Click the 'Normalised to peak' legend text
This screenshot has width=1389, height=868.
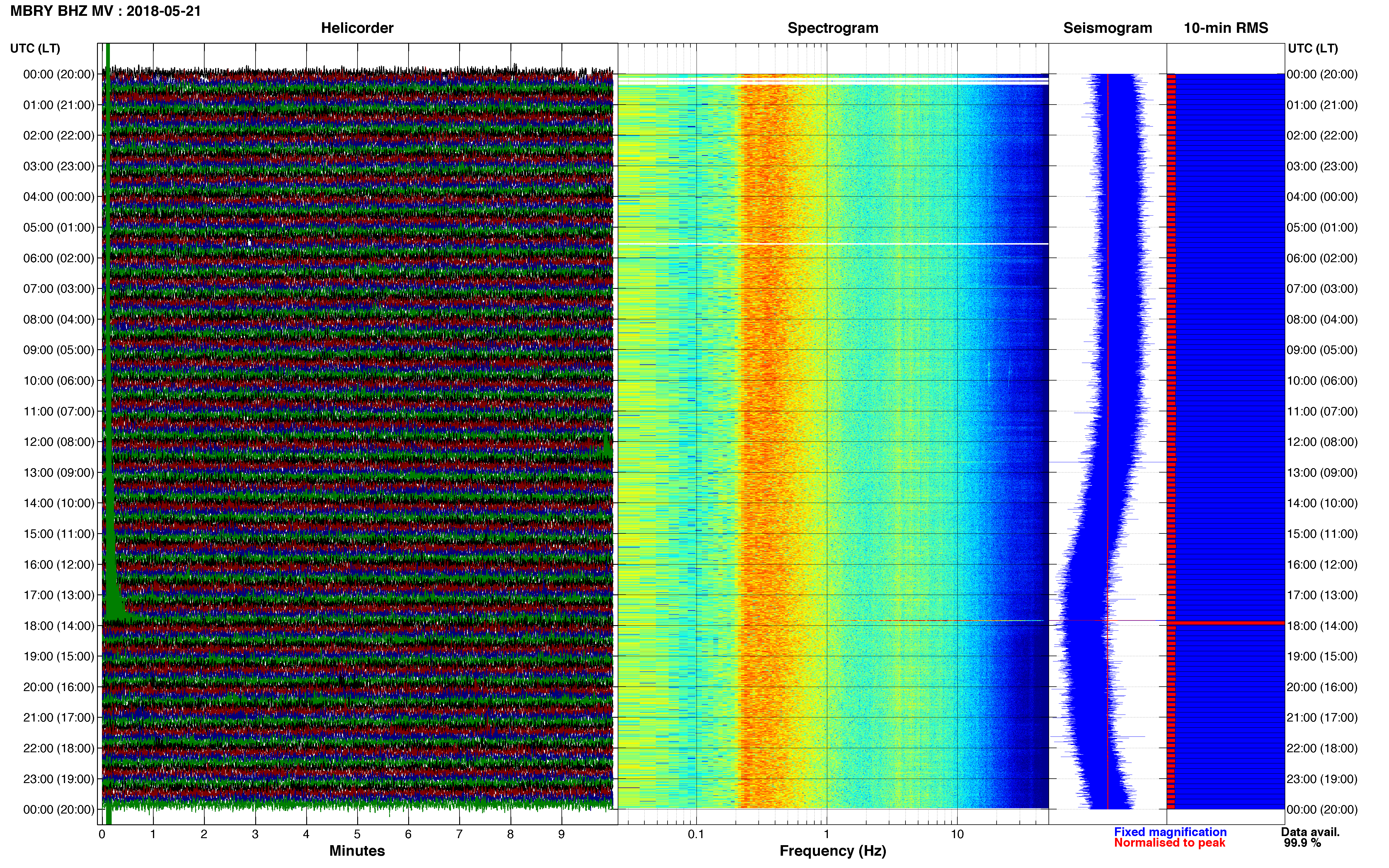[x=1170, y=843]
